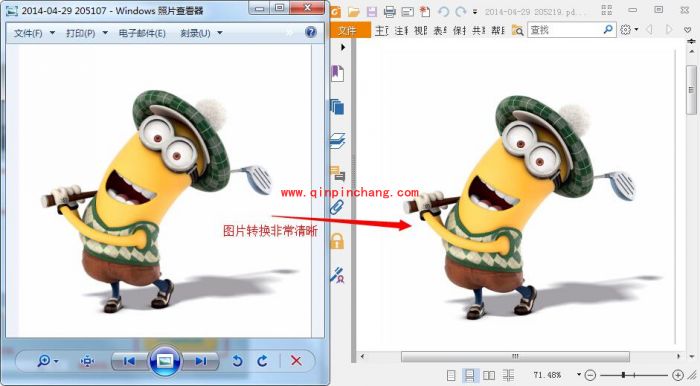Select continuous facing view mode
700x386 pixels.
point(508,375)
